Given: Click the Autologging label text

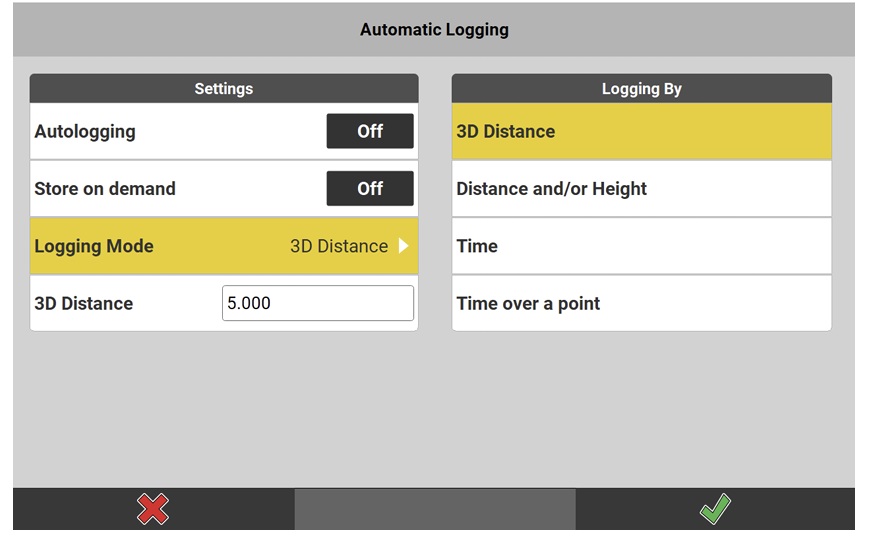Looking at the screenshot, I should click(x=85, y=131).
